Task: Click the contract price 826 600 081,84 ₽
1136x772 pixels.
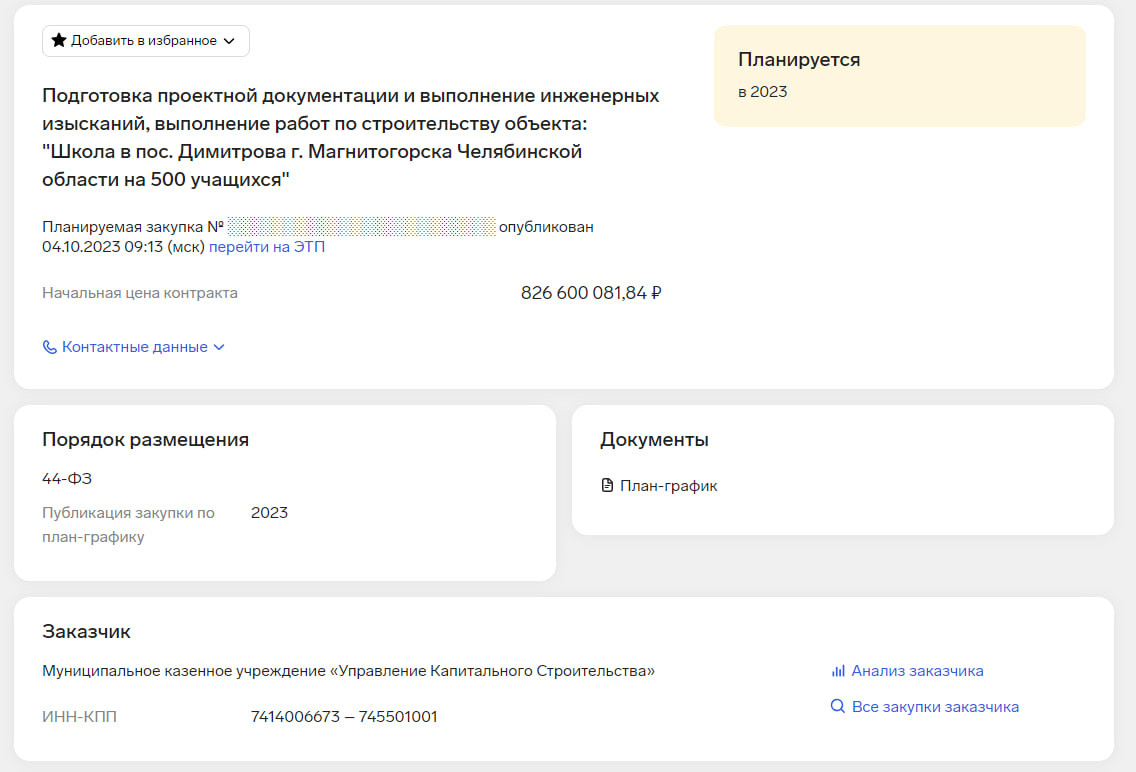Action: [x=591, y=293]
